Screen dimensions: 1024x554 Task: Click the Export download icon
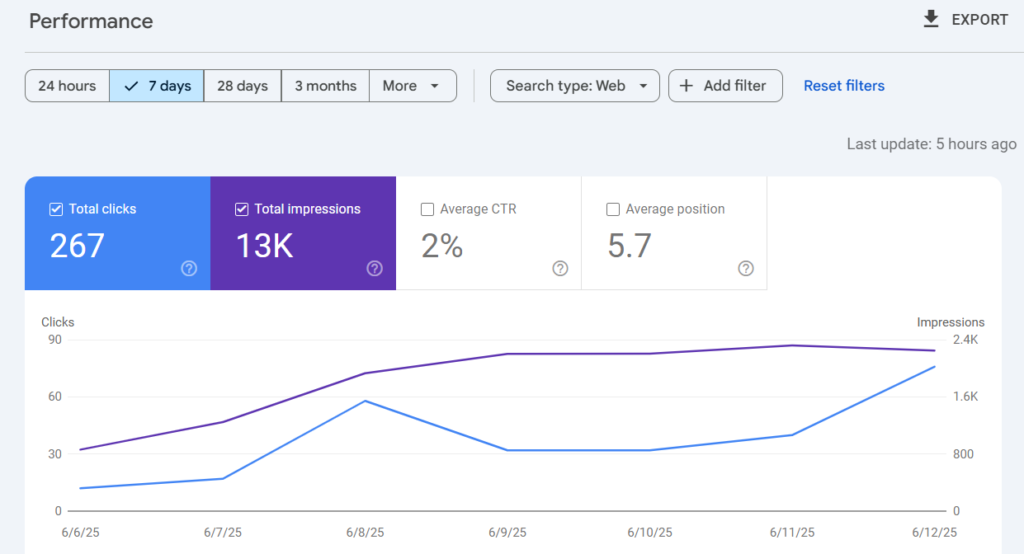931,19
